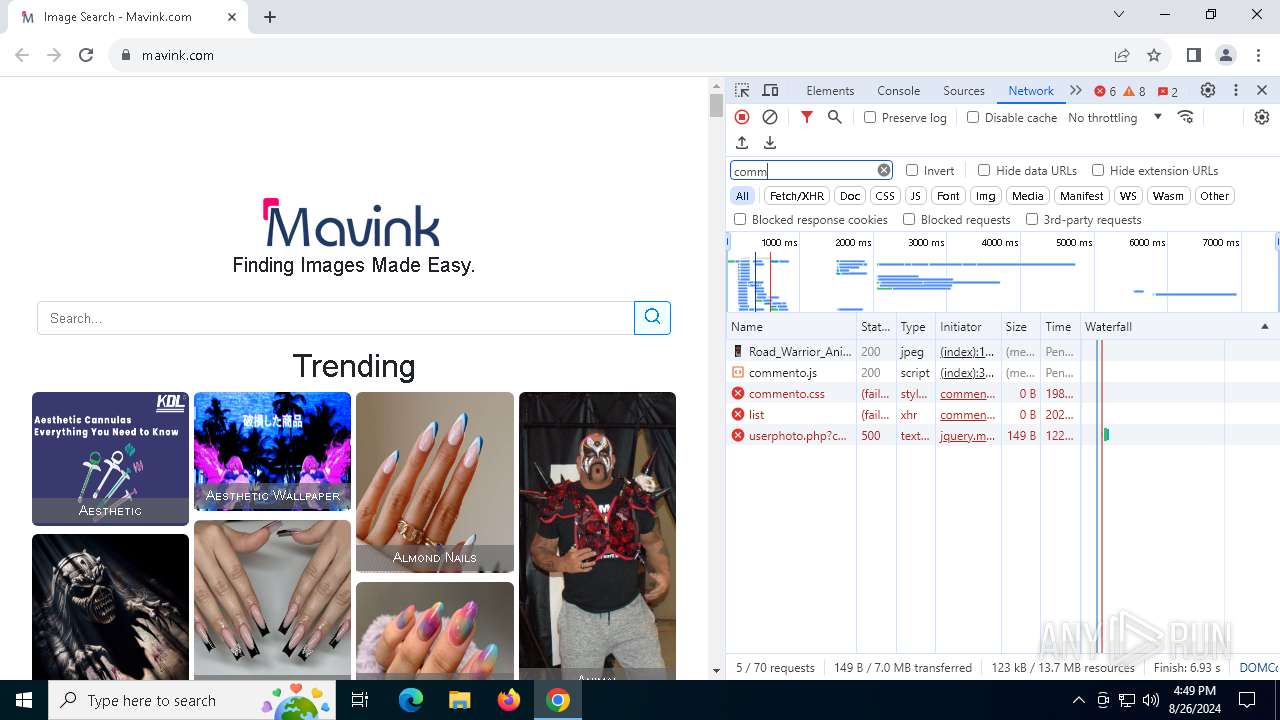Expand more DevTools tabs chevron
Viewport: 1280px width, 720px height.
pos(1076,90)
